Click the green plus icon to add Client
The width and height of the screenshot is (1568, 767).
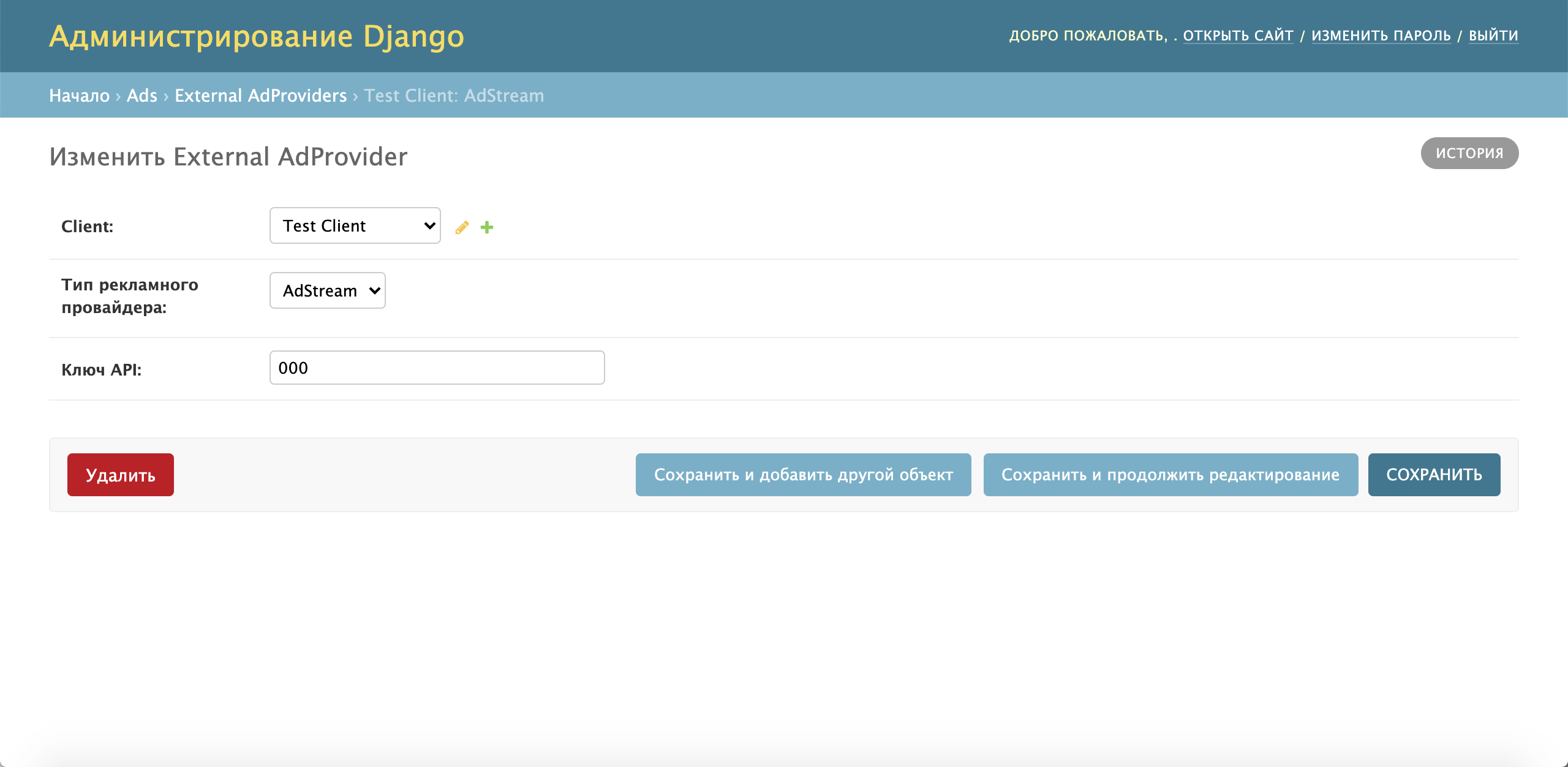[x=487, y=227]
